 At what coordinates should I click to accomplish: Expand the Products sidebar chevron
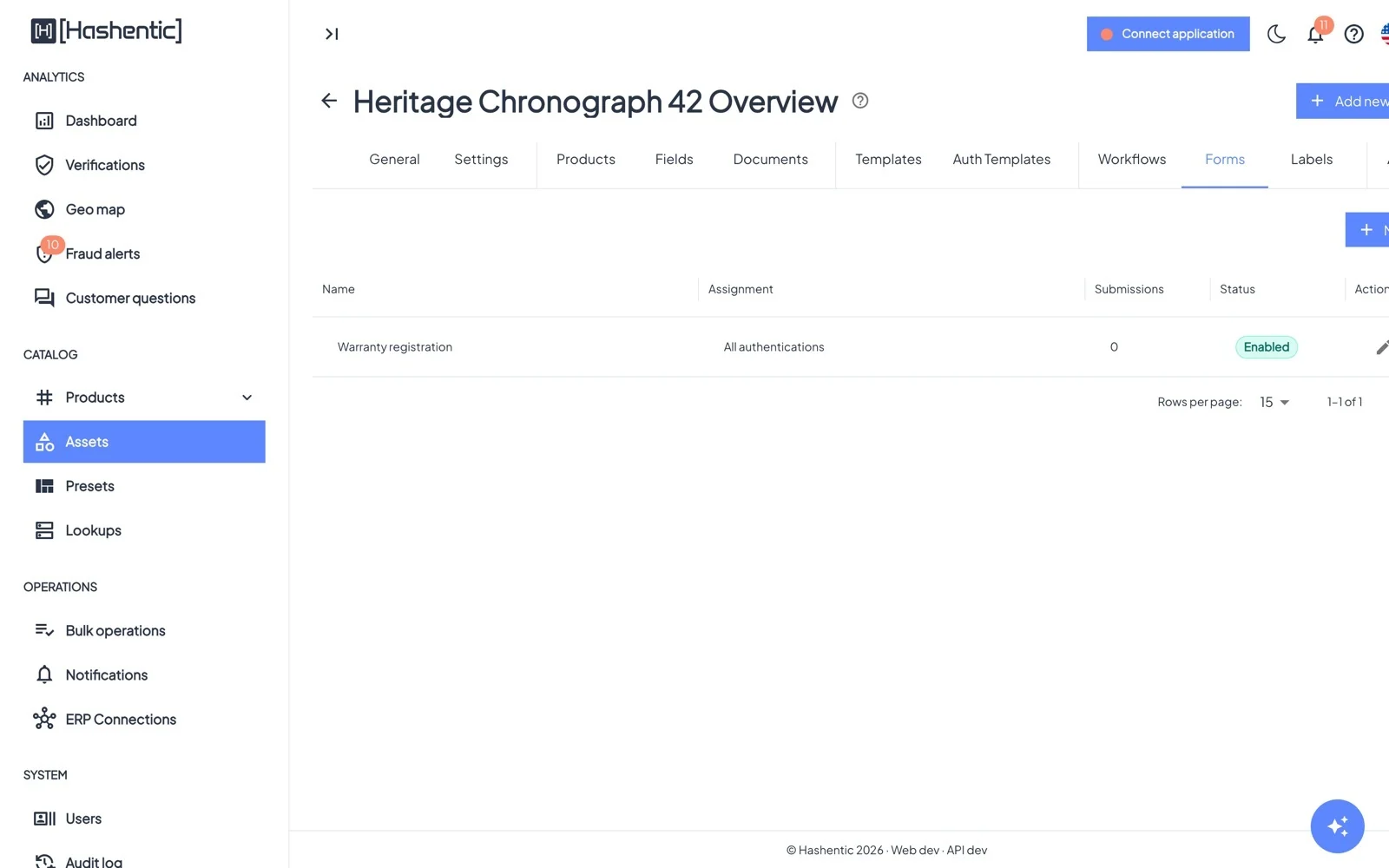click(247, 398)
